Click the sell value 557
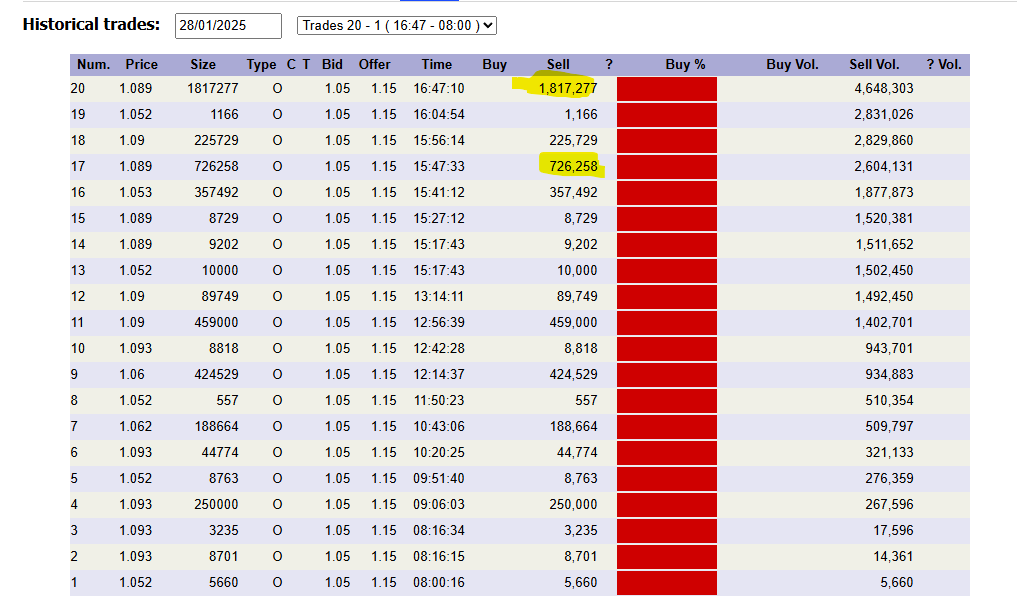 (x=586, y=400)
